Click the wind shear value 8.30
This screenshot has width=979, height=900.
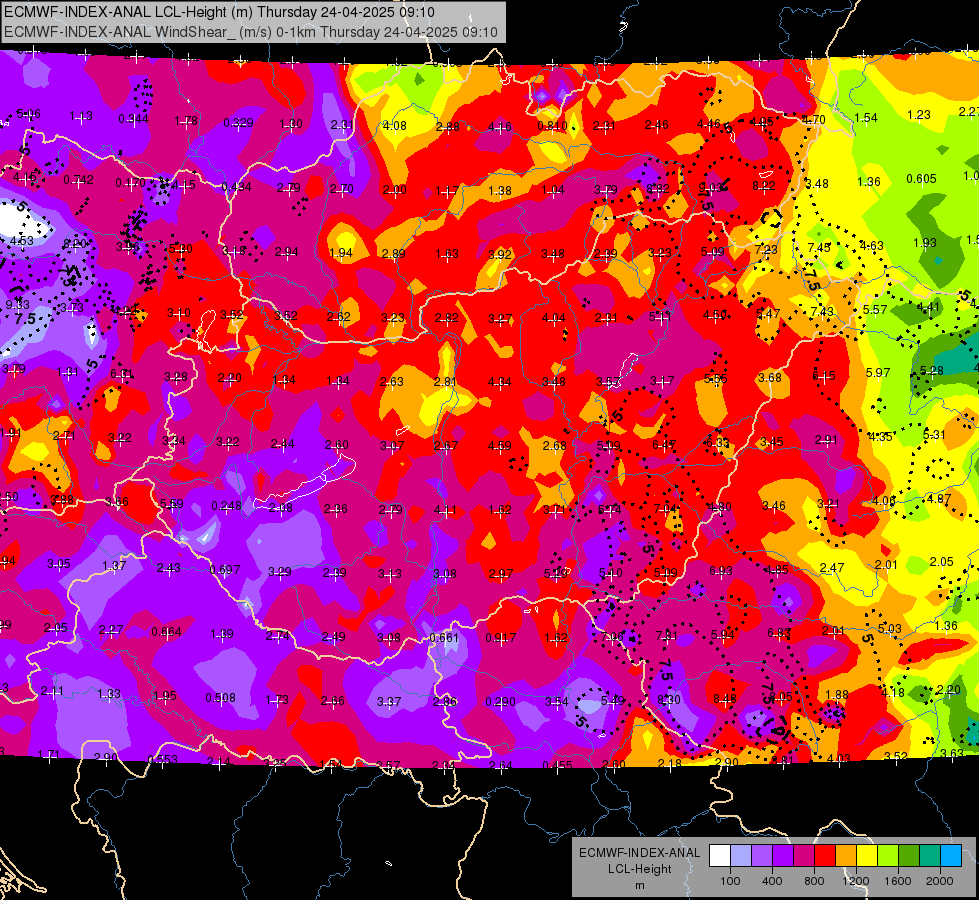click(669, 700)
